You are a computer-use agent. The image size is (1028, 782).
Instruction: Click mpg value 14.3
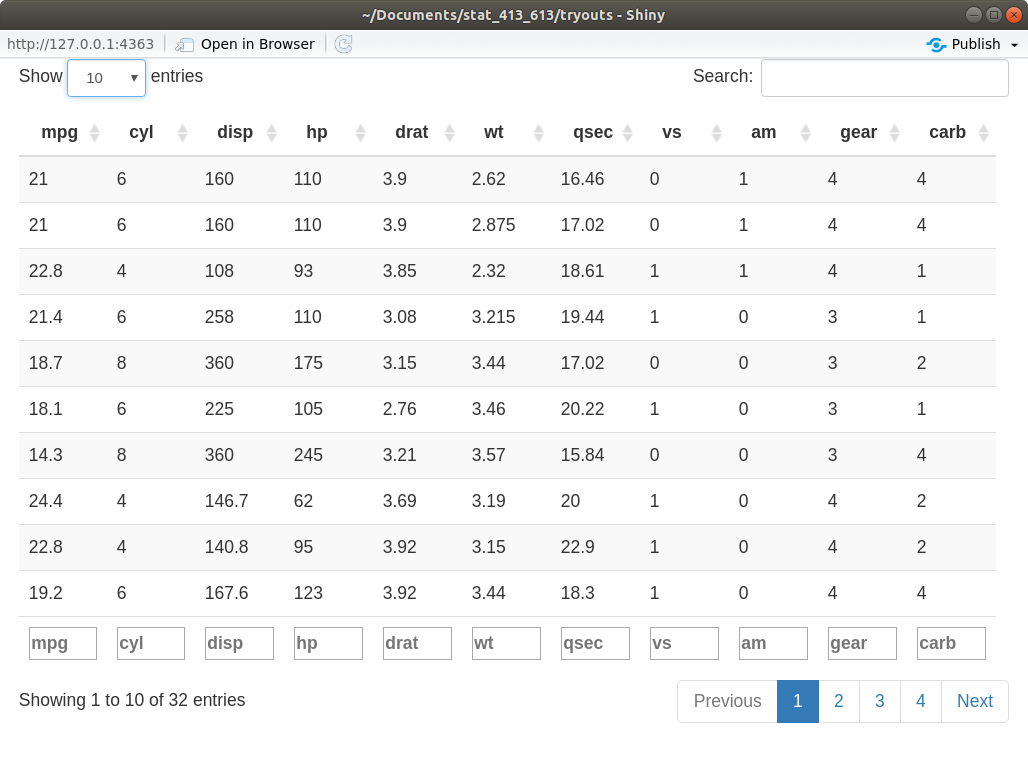pos(46,455)
